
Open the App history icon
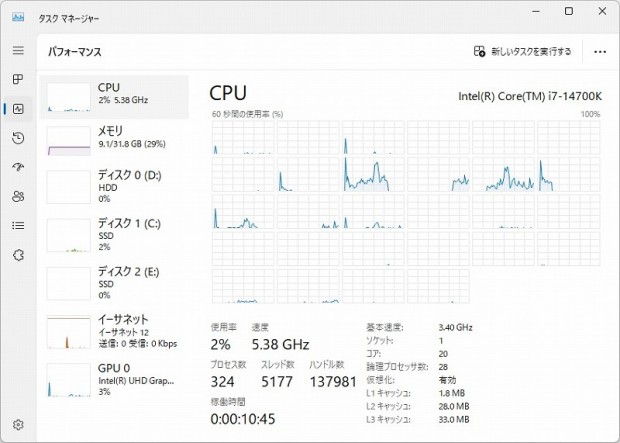[x=18, y=138]
